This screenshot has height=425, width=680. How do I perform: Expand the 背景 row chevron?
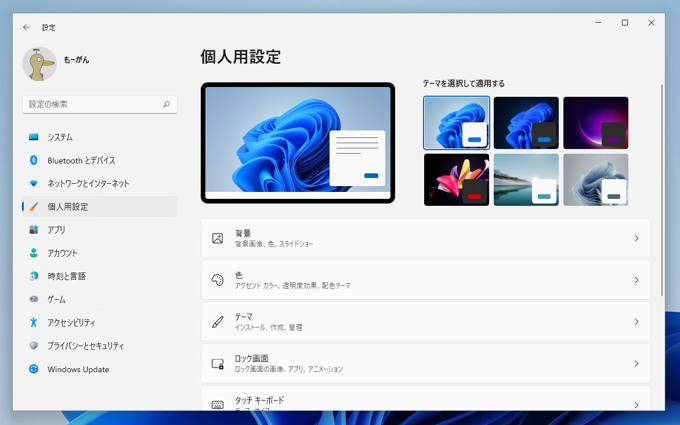[636, 238]
